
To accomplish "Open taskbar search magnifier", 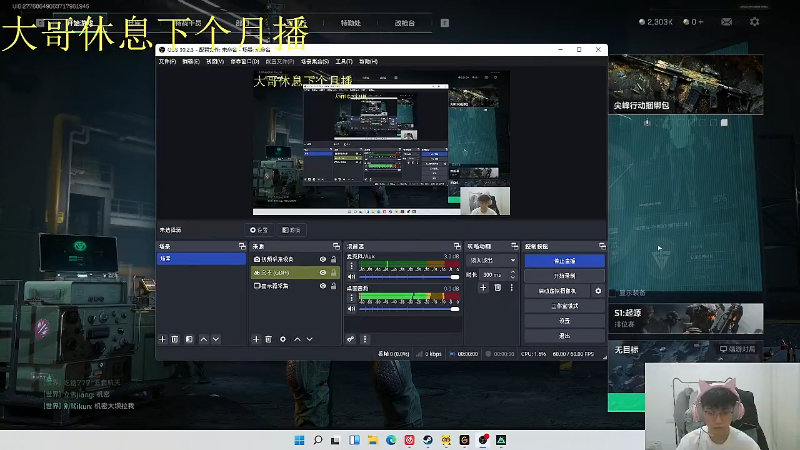I will [317, 440].
